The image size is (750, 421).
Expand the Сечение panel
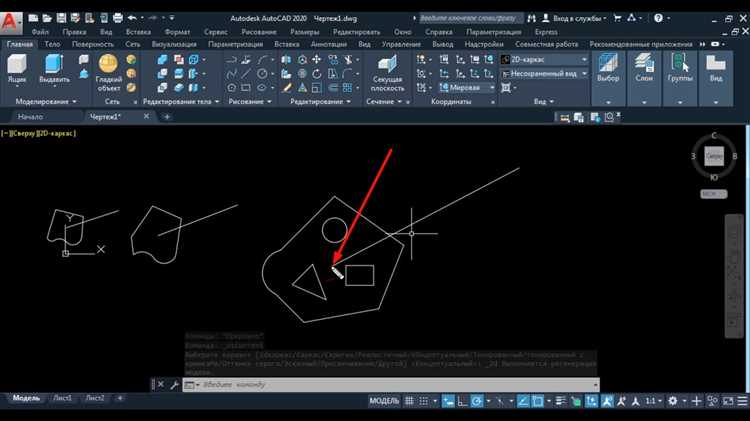(384, 101)
